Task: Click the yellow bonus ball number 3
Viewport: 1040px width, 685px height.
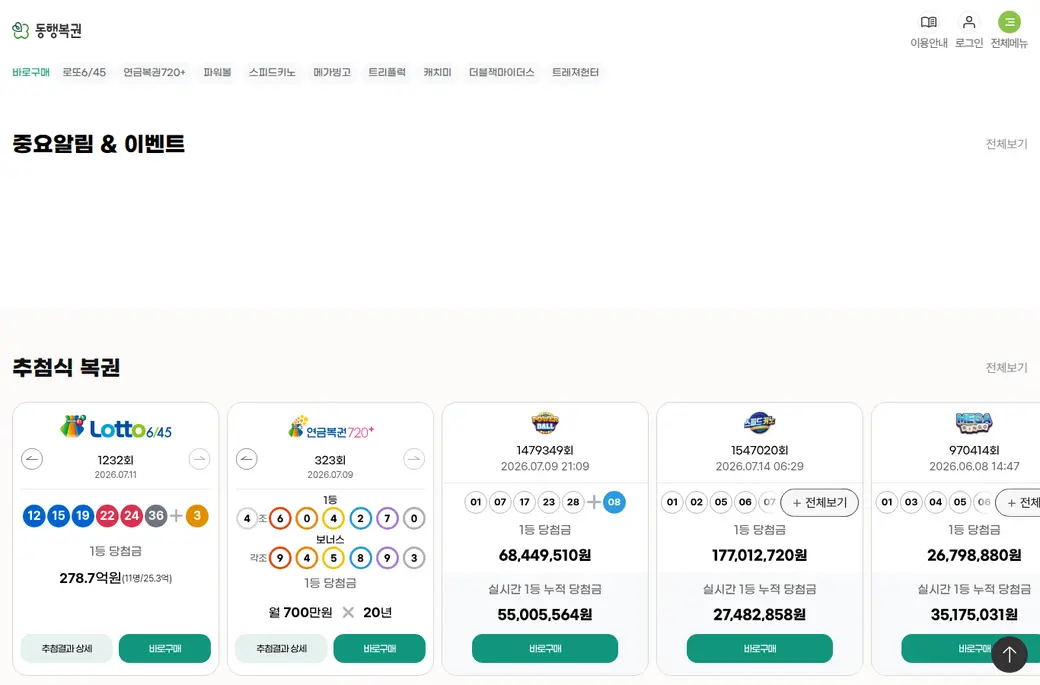Action: pos(197,516)
